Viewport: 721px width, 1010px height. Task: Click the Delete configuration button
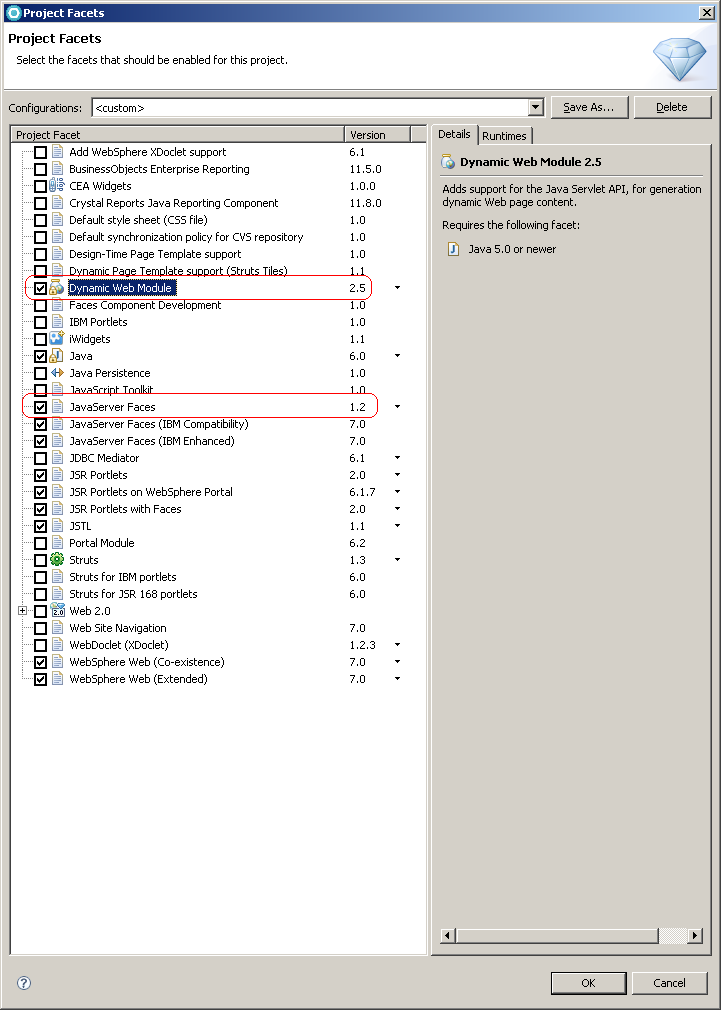tap(672, 108)
